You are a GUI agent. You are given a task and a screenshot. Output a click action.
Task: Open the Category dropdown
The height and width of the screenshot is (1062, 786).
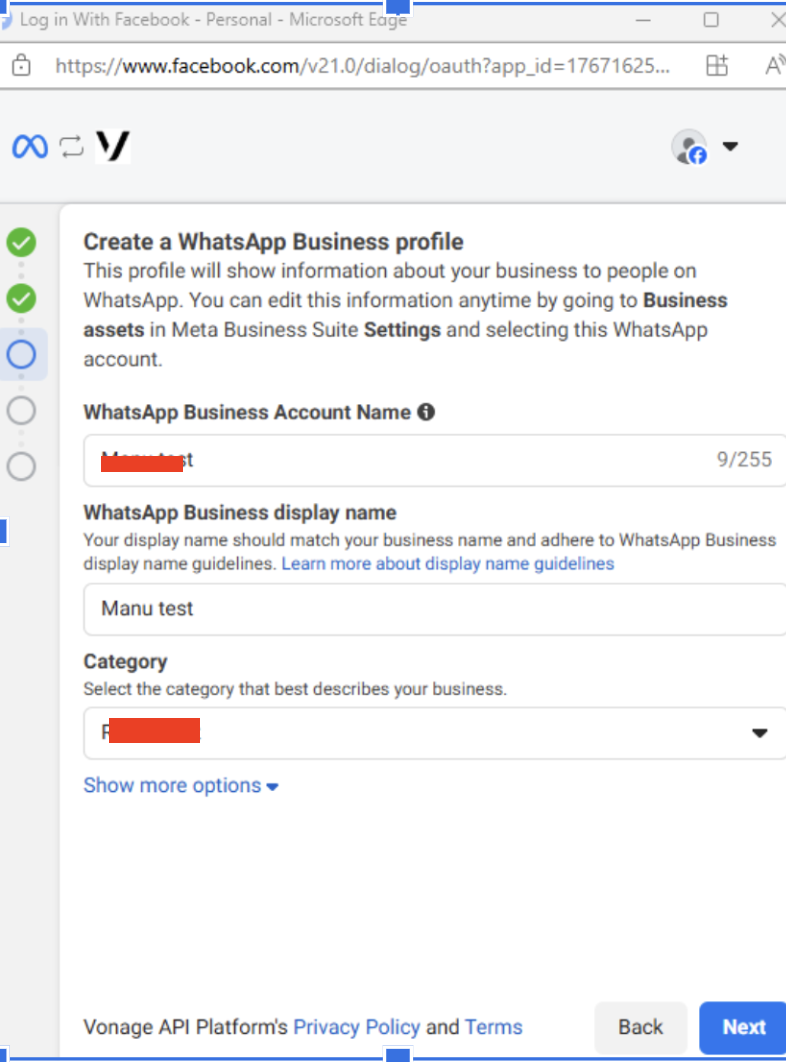(434, 733)
